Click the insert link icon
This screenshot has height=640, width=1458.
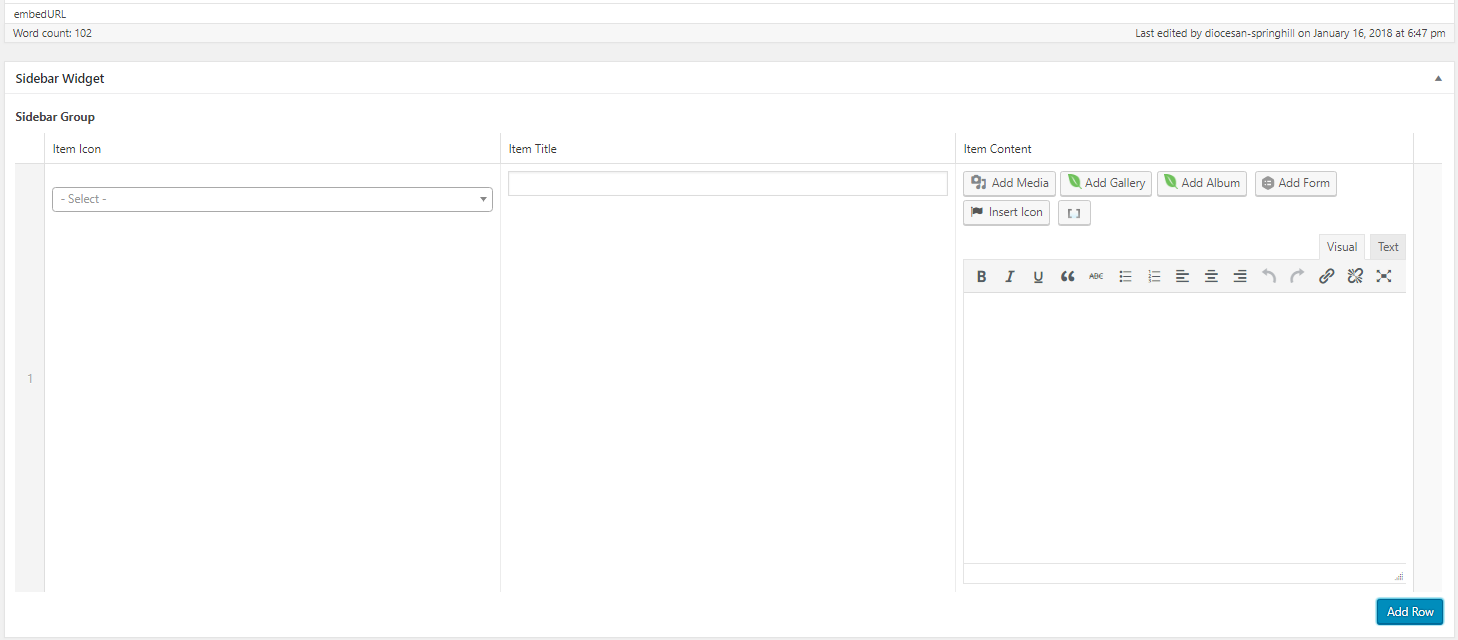pyautogui.click(x=1326, y=277)
